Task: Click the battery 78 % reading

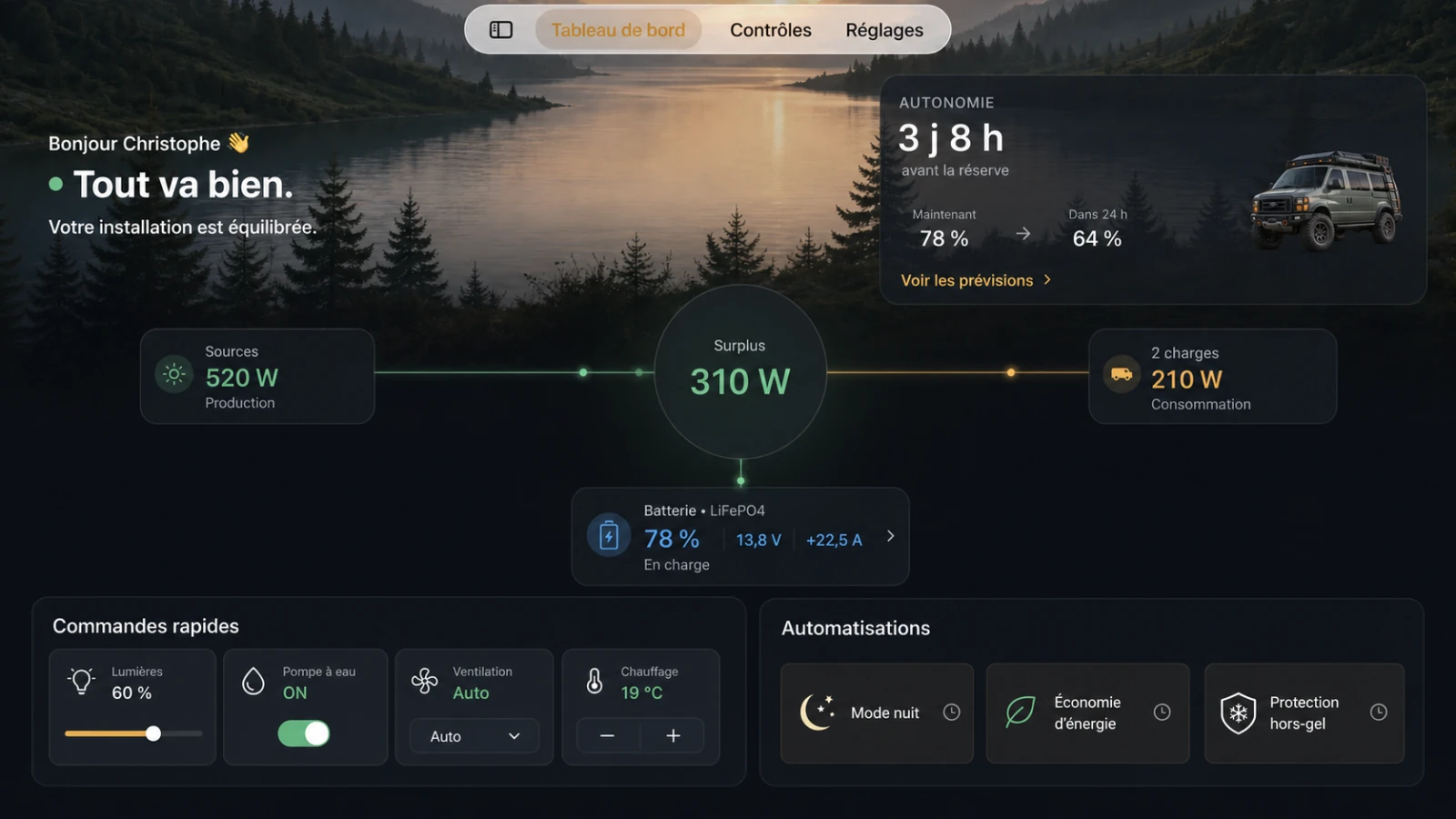Action: point(672,539)
